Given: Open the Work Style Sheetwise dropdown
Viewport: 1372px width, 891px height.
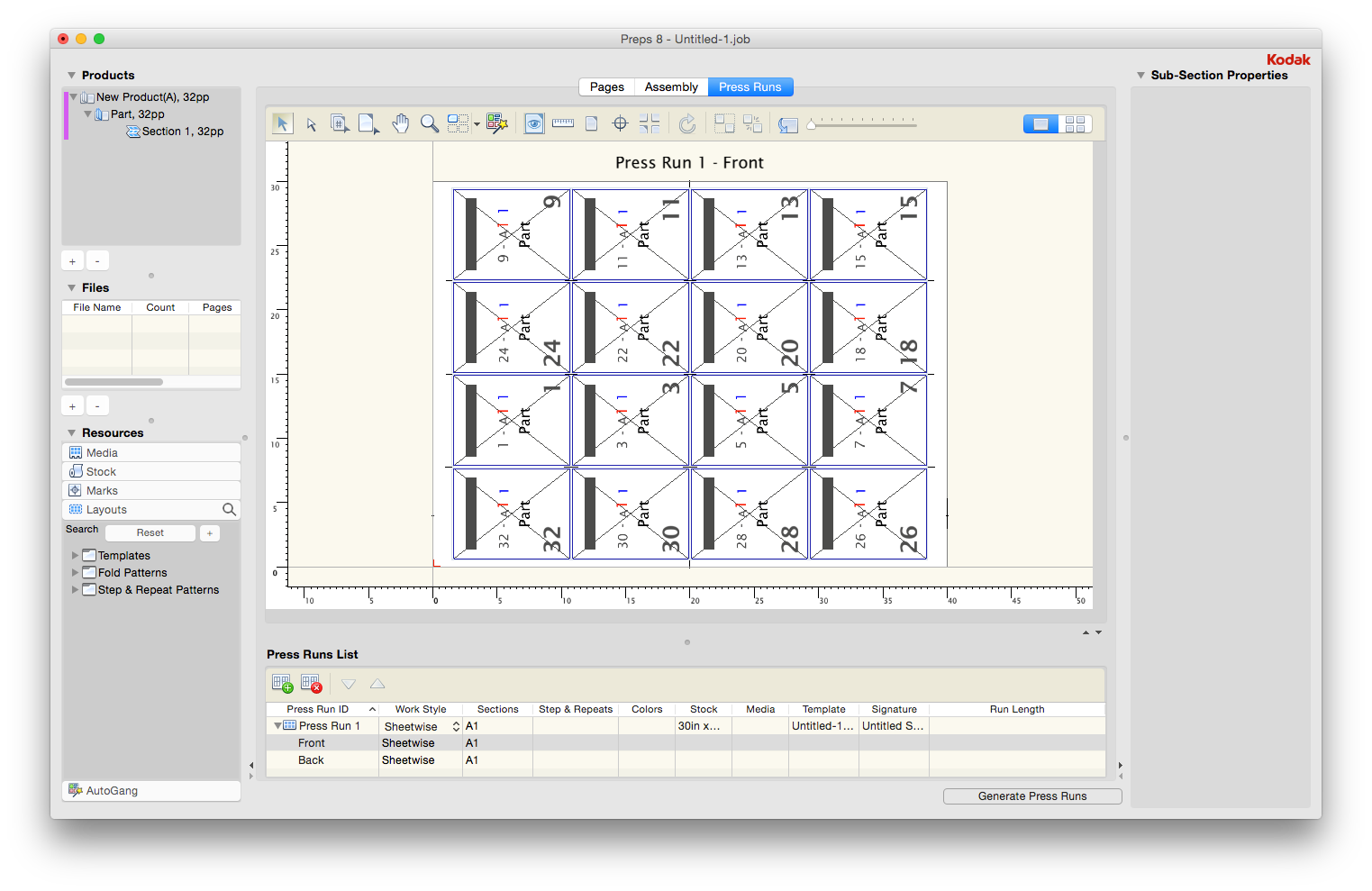Looking at the screenshot, I should pyautogui.click(x=421, y=726).
